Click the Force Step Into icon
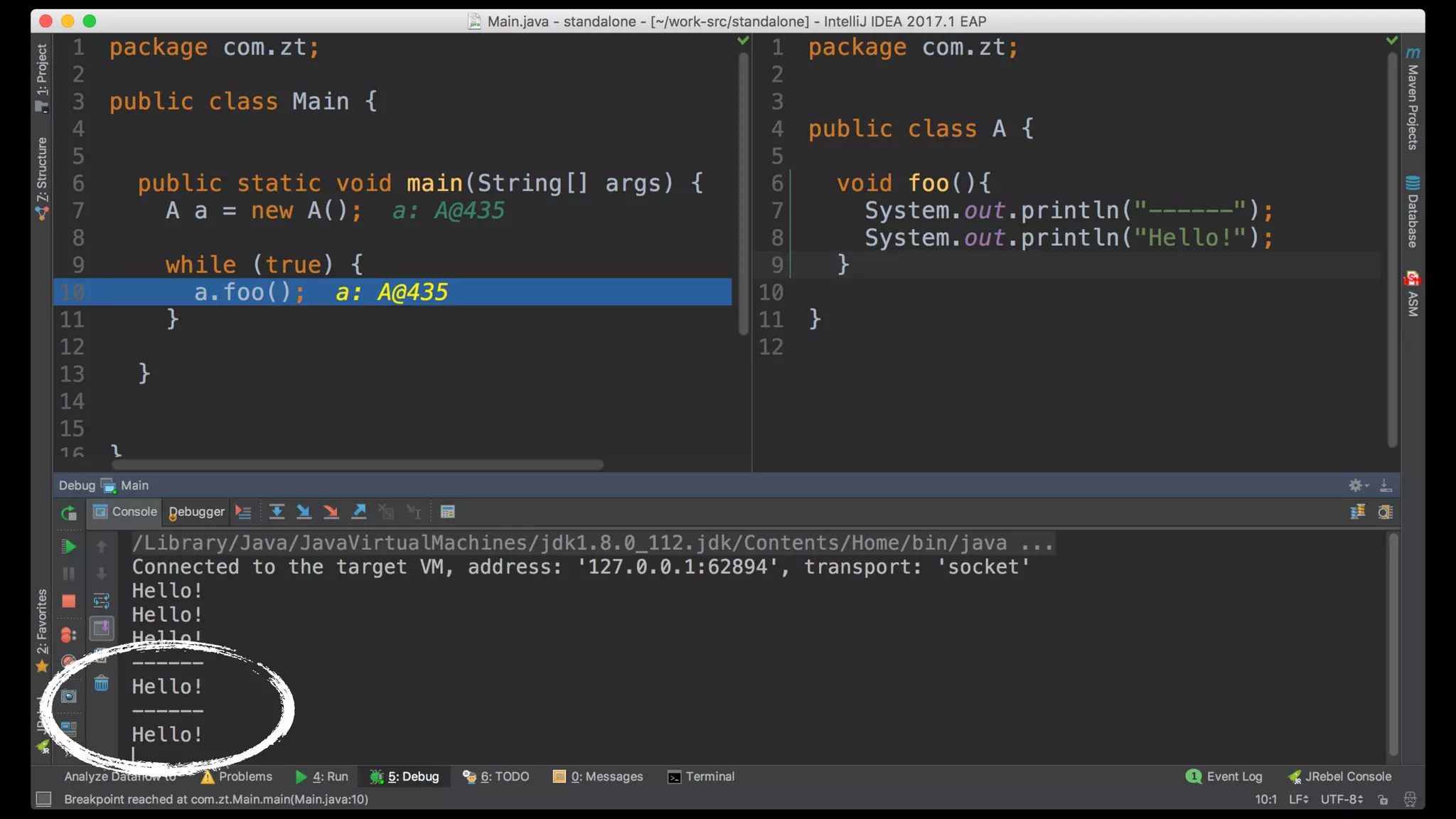The width and height of the screenshot is (1456, 819). (331, 512)
